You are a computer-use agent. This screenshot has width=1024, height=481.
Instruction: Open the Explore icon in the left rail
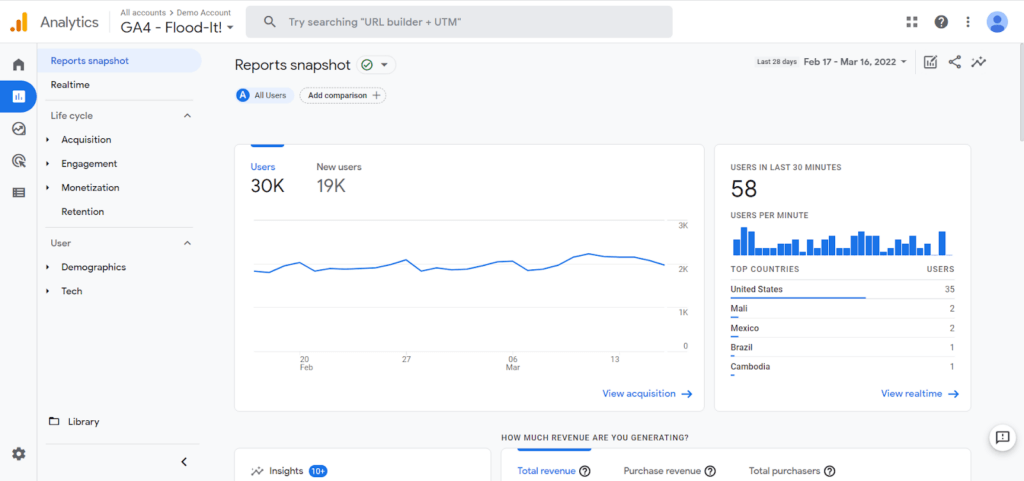[x=18, y=129]
